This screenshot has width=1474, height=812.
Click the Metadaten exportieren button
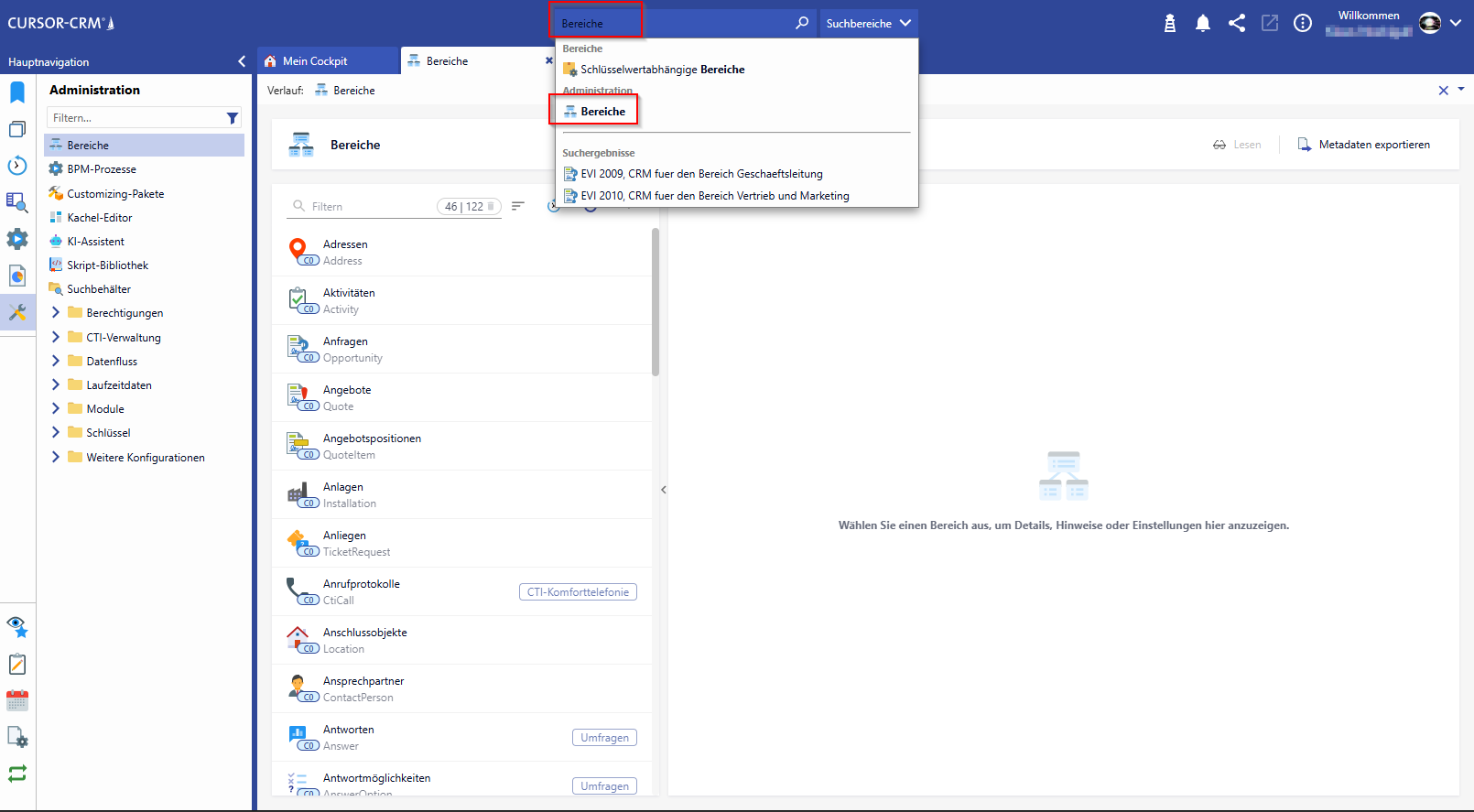tap(1364, 145)
